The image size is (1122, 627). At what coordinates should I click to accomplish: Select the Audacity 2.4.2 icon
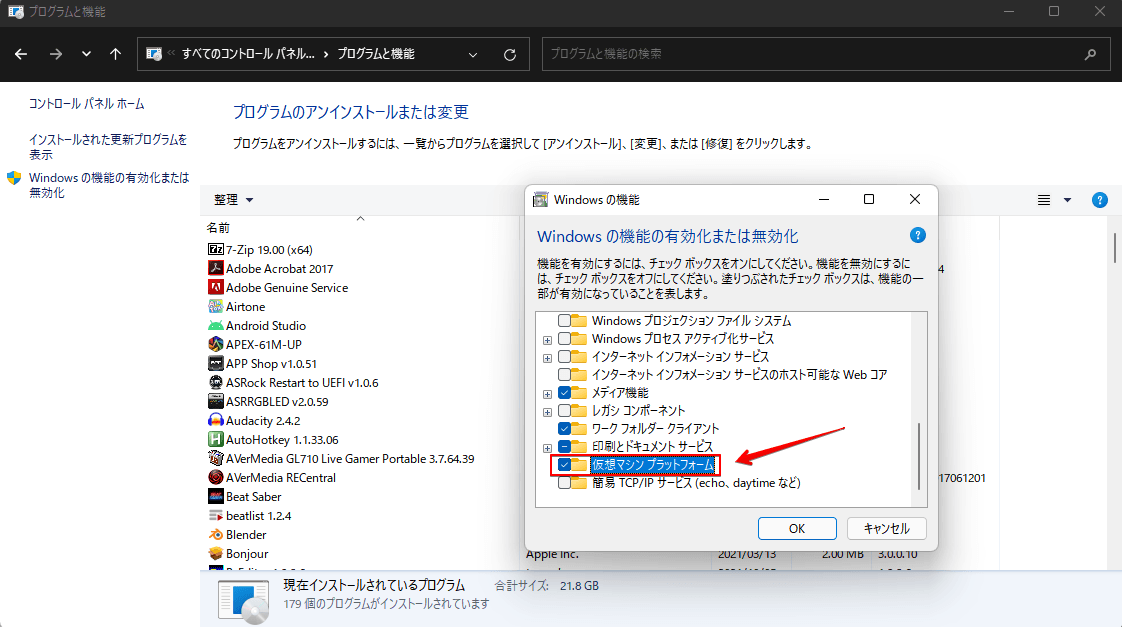215,420
